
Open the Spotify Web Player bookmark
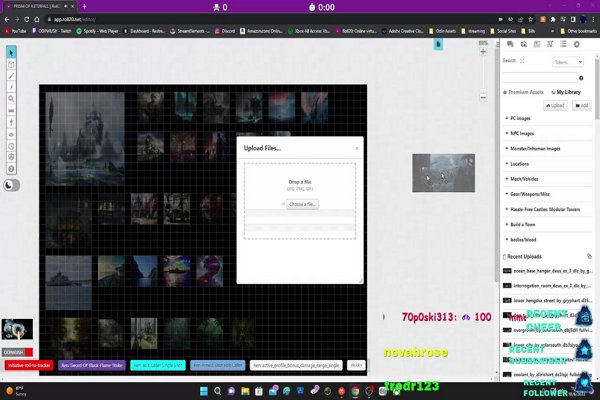pos(97,31)
